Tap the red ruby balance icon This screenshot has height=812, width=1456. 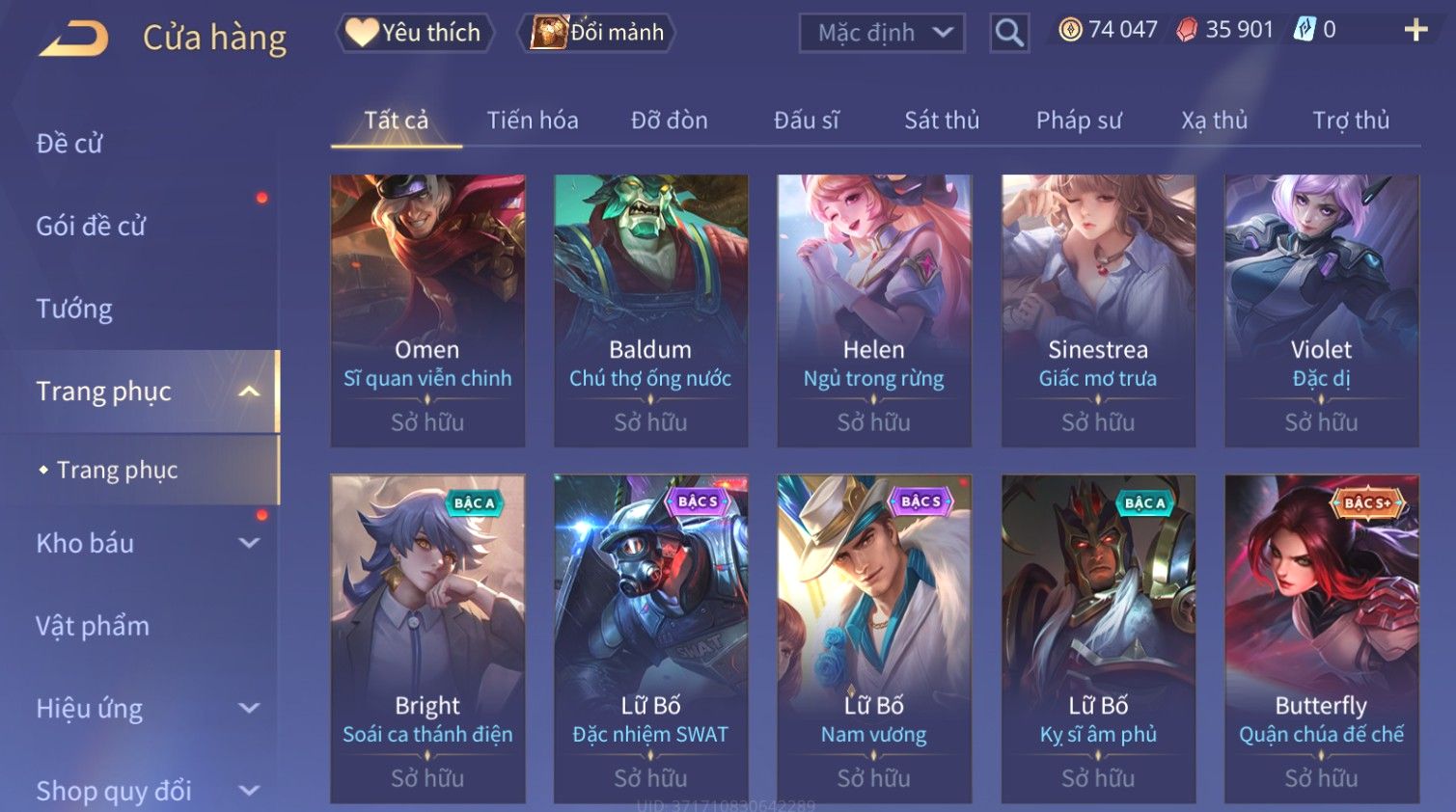click(x=1186, y=30)
